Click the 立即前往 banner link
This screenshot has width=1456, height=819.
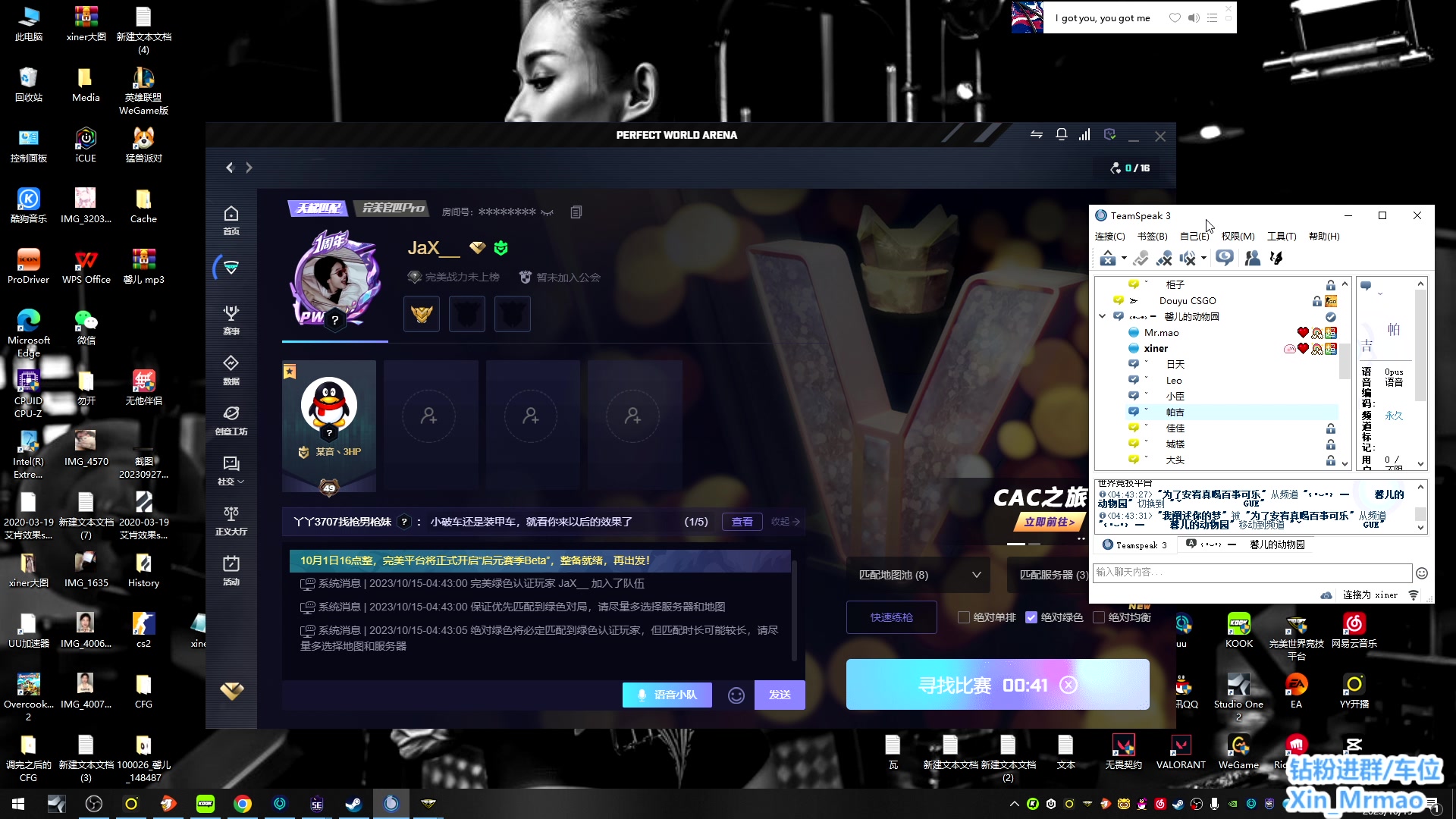click(1050, 522)
